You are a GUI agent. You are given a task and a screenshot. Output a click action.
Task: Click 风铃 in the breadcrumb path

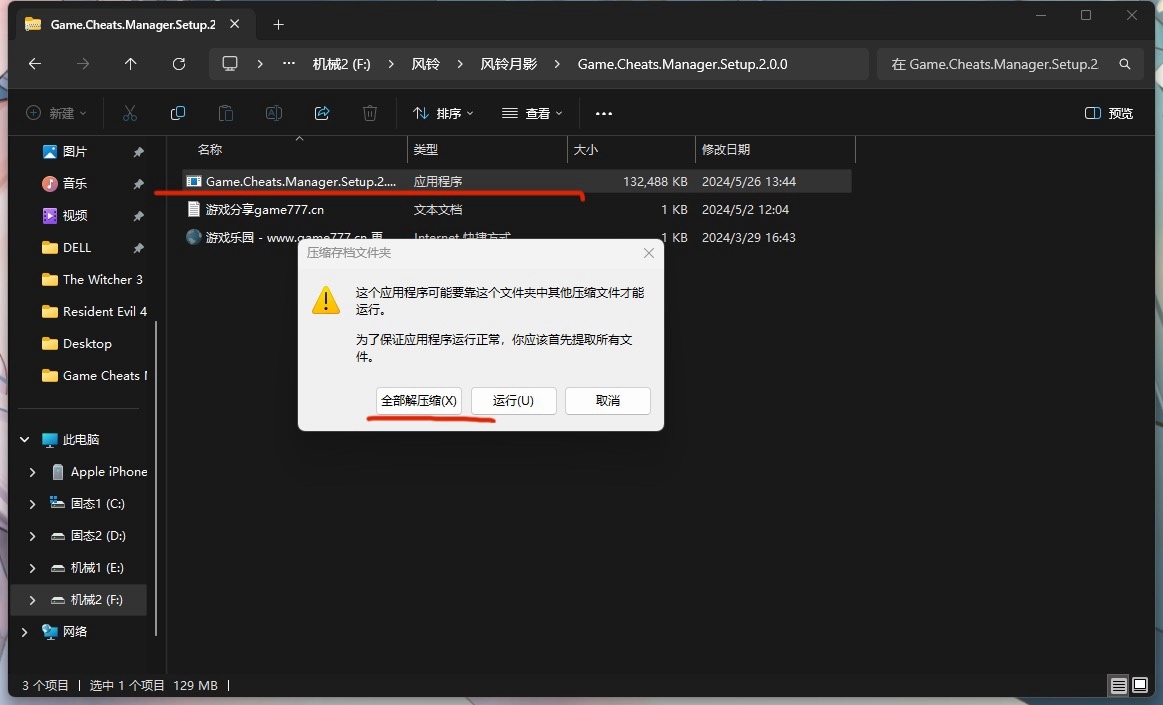click(426, 64)
